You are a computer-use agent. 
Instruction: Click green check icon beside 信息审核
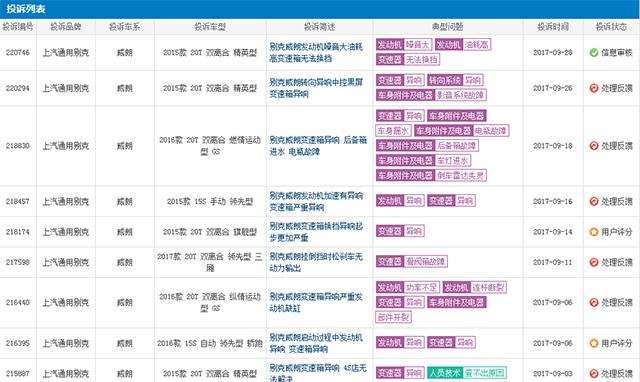pyautogui.click(x=594, y=53)
